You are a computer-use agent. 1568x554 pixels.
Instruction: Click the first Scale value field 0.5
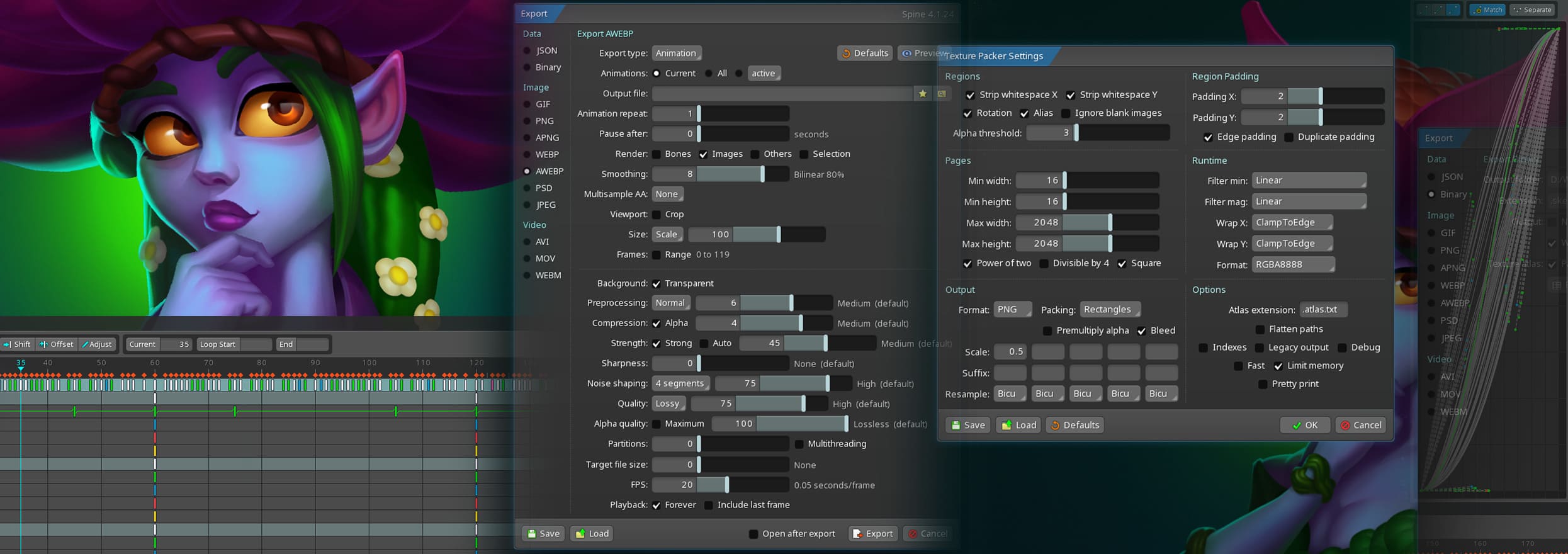[1010, 352]
